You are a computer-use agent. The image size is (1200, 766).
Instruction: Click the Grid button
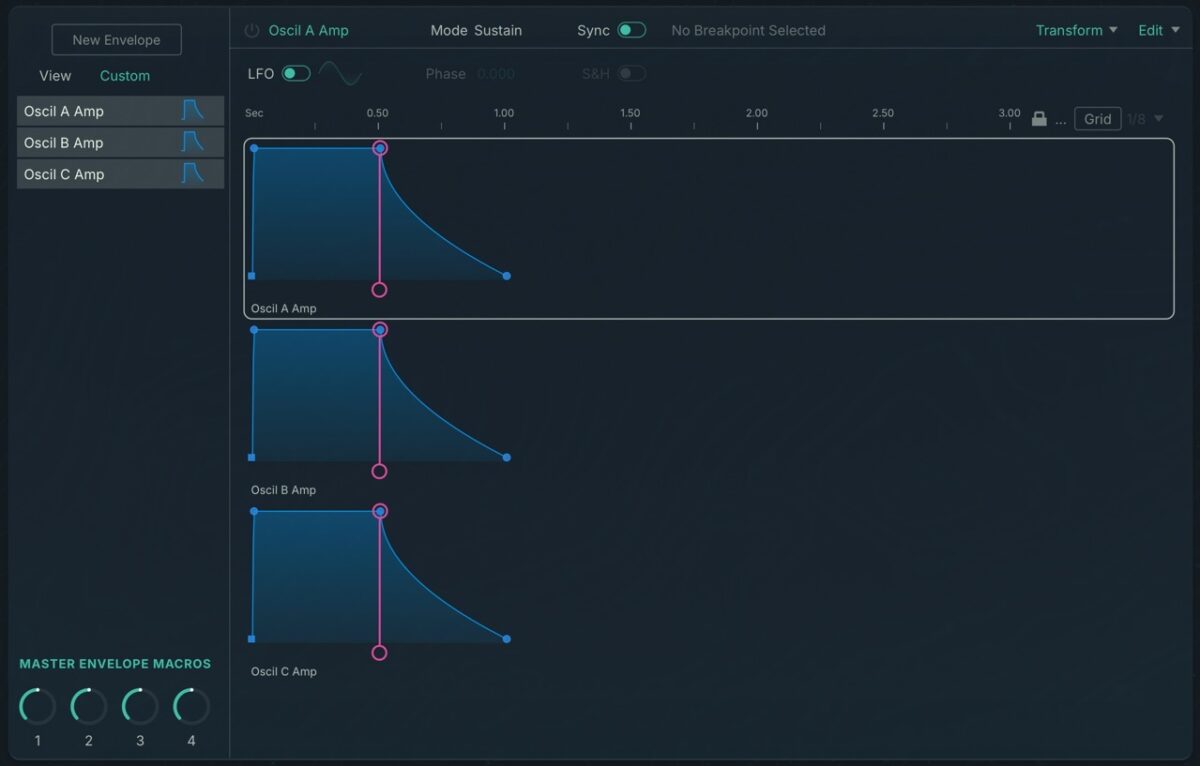click(1097, 119)
